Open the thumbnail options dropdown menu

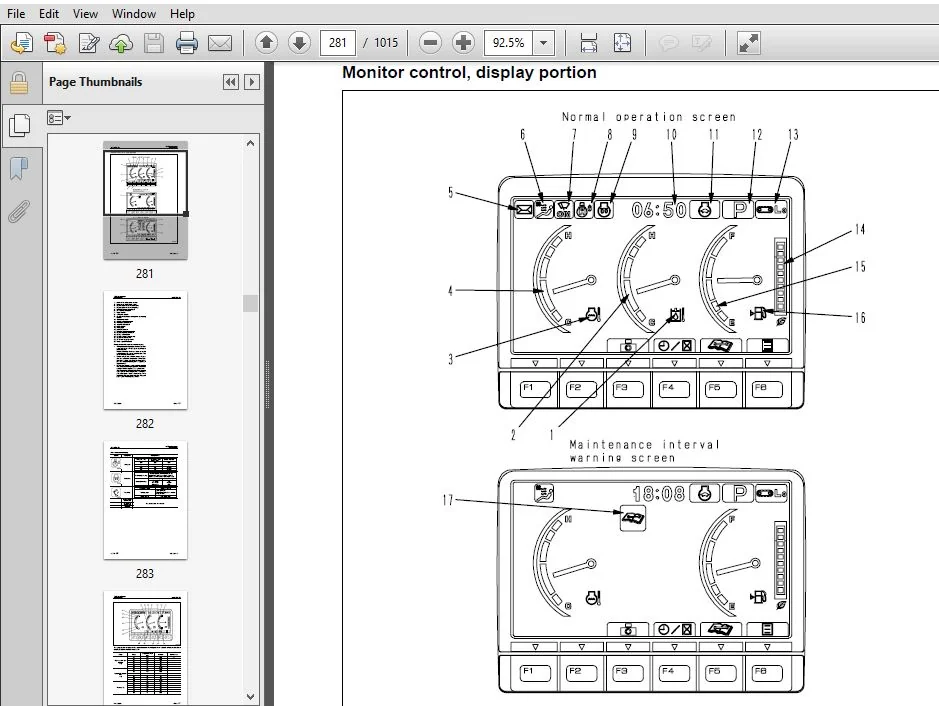(x=59, y=118)
